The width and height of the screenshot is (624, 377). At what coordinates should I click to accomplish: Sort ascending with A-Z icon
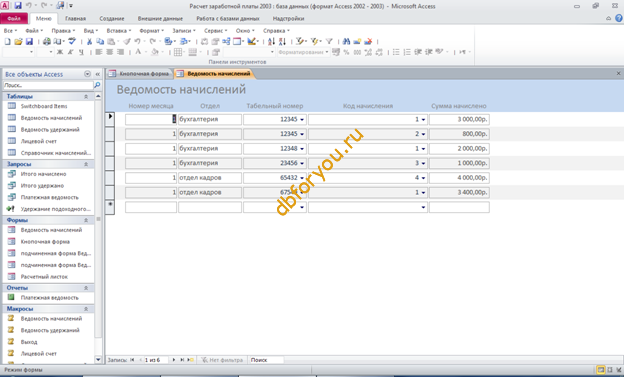pos(271,41)
